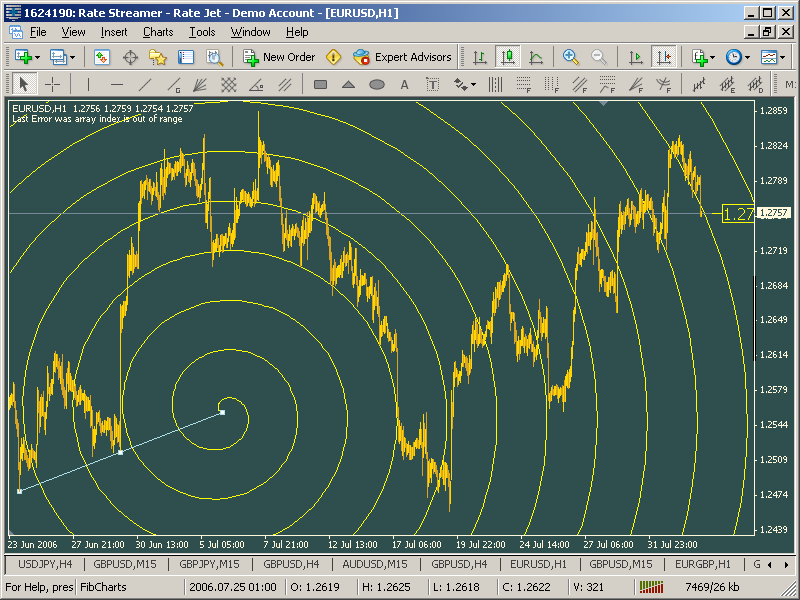Toggle chart shift from right border

664,57
